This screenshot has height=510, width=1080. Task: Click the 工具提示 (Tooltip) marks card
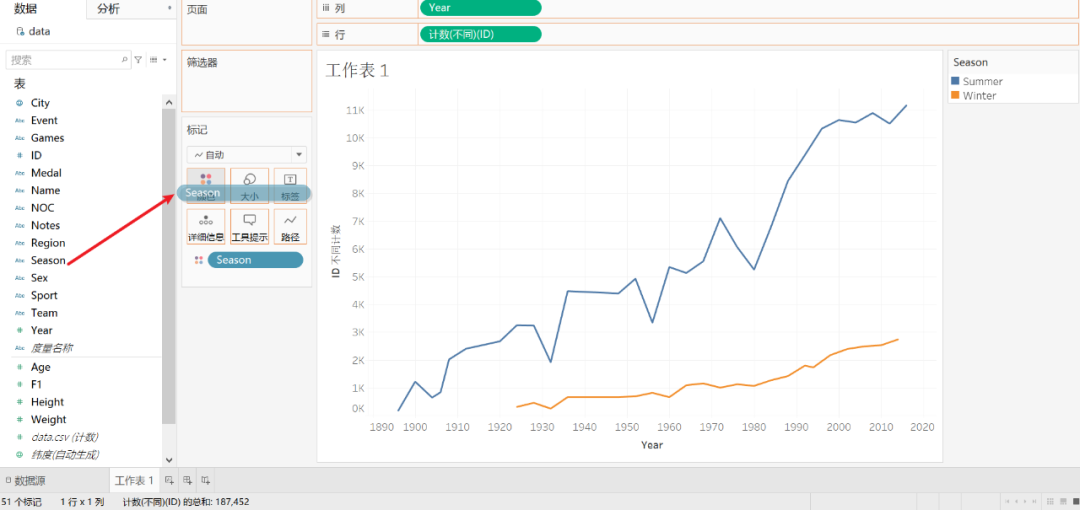click(x=250, y=227)
